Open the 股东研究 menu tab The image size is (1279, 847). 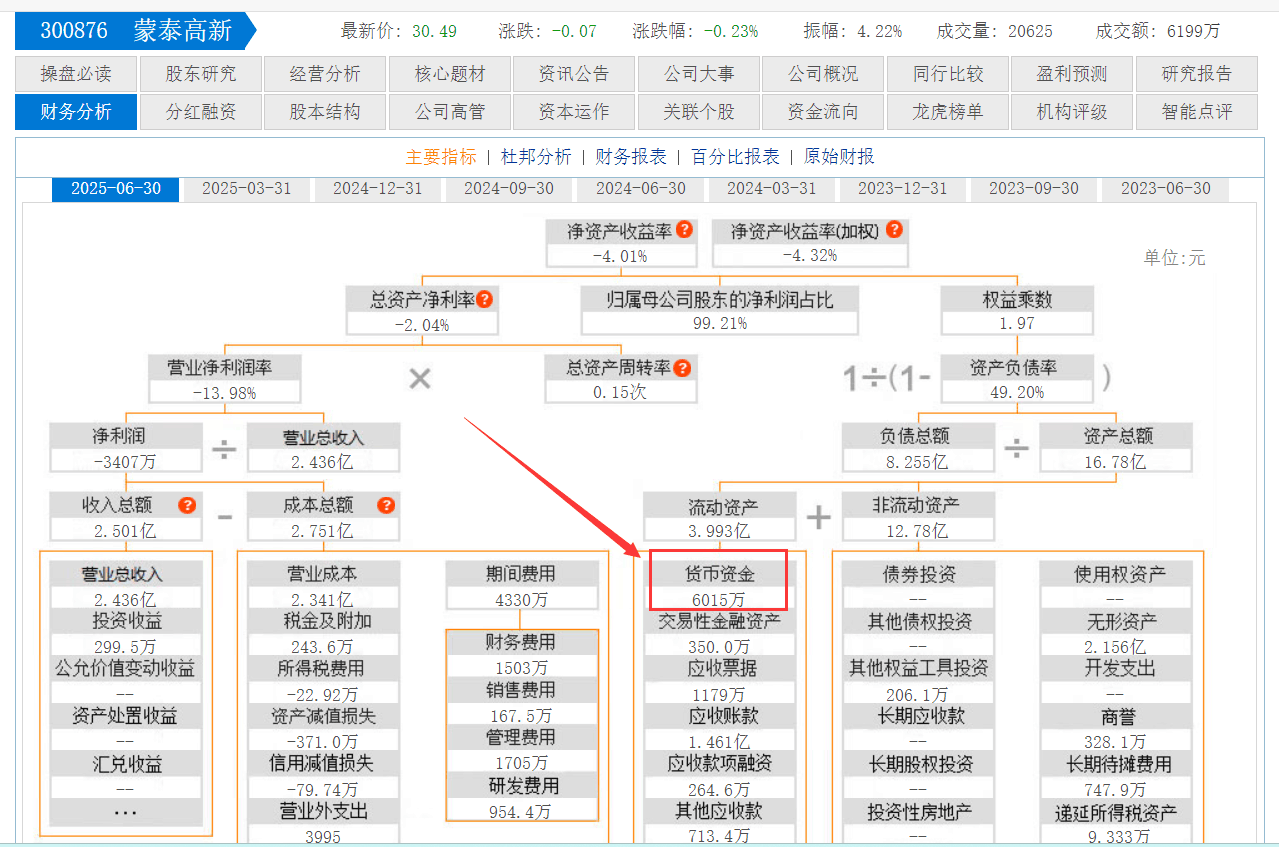pos(201,74)
